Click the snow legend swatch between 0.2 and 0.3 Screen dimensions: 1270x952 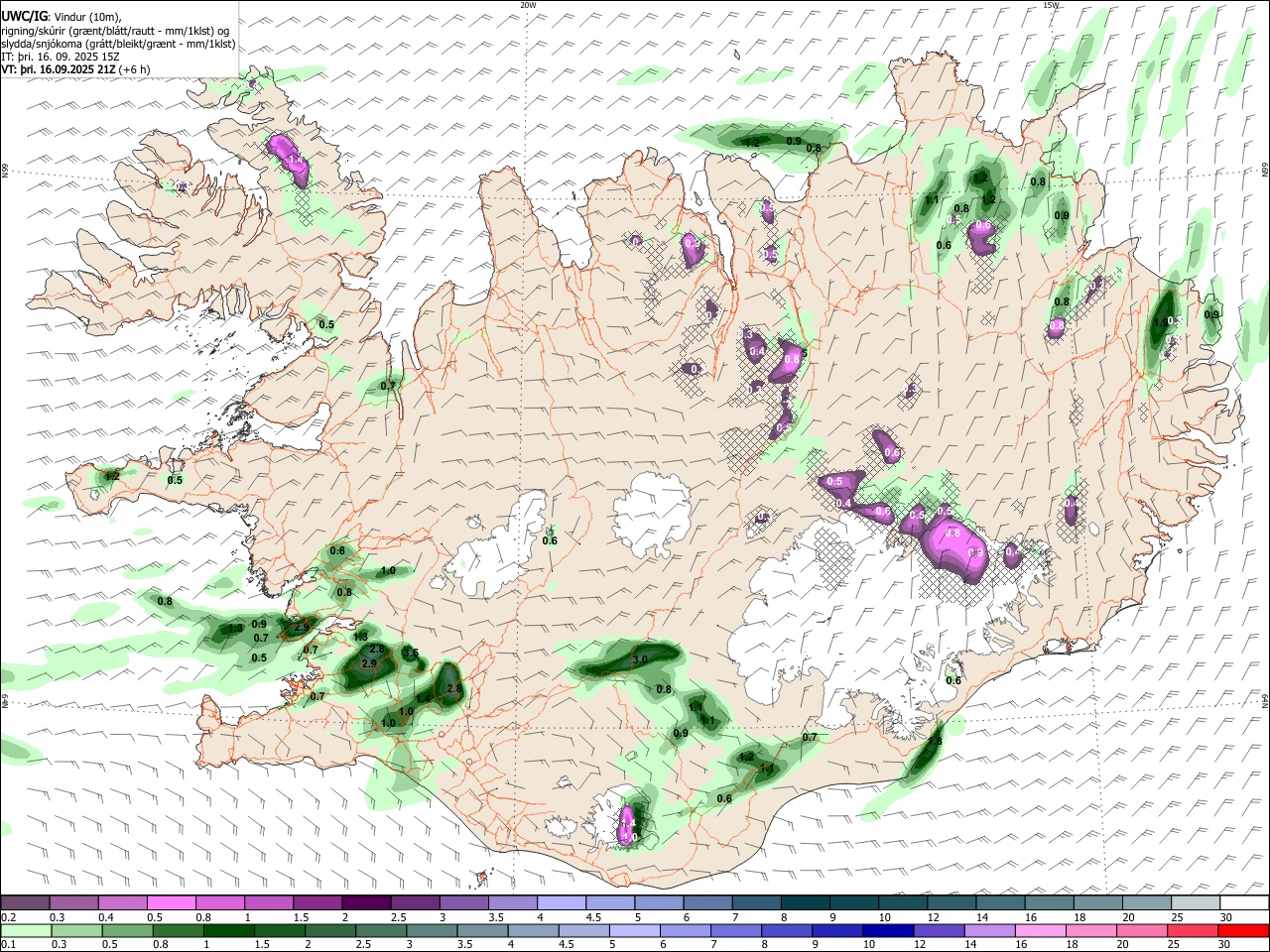[26, 903]
